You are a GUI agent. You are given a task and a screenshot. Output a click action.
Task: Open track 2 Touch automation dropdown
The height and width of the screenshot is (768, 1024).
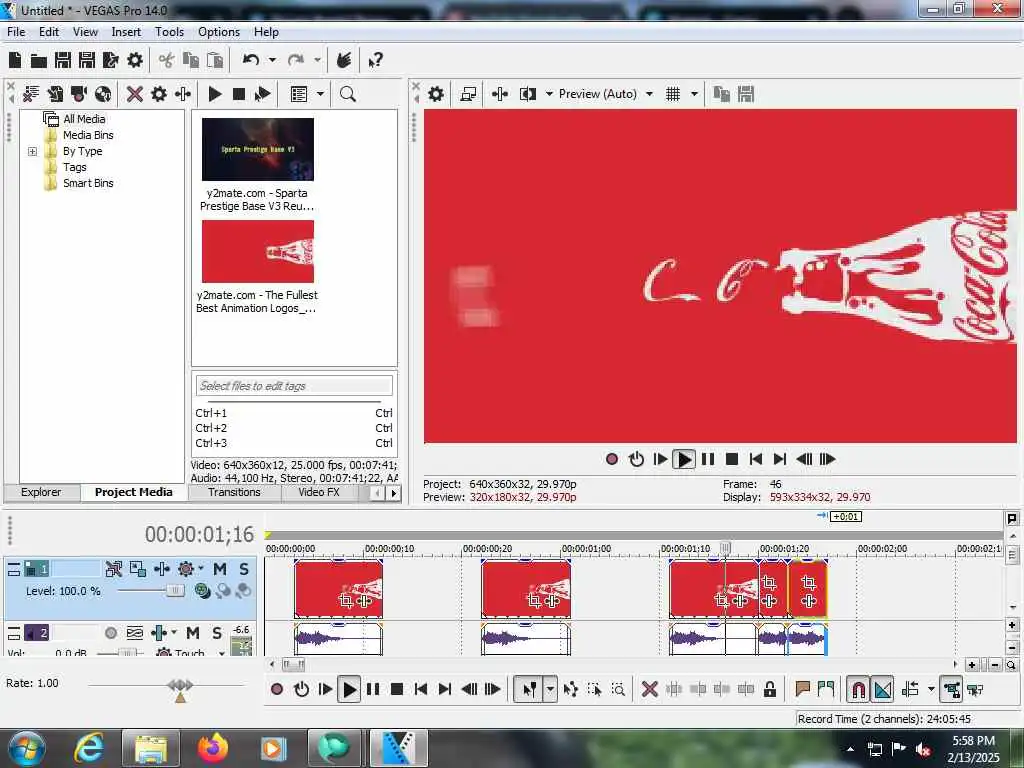pos(221,652)
